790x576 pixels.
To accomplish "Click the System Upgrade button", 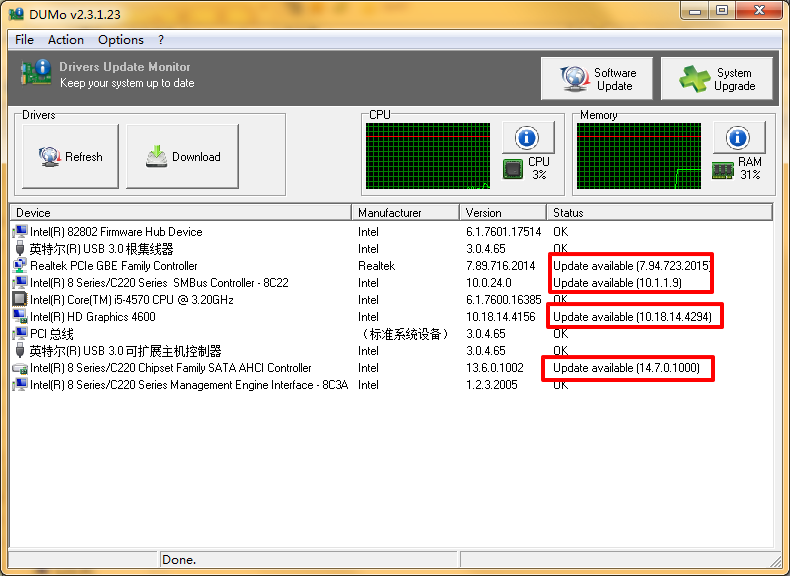I will click(x=716, y=79).
